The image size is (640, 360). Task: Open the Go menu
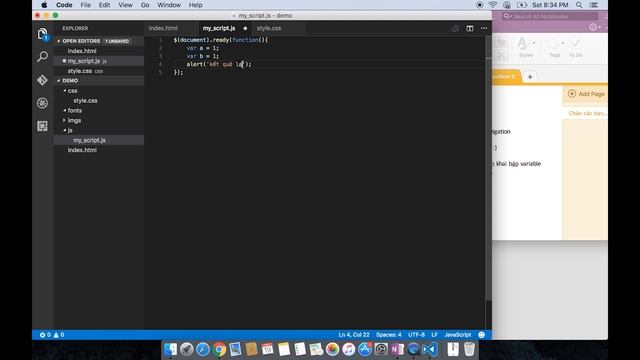point(145,5)
